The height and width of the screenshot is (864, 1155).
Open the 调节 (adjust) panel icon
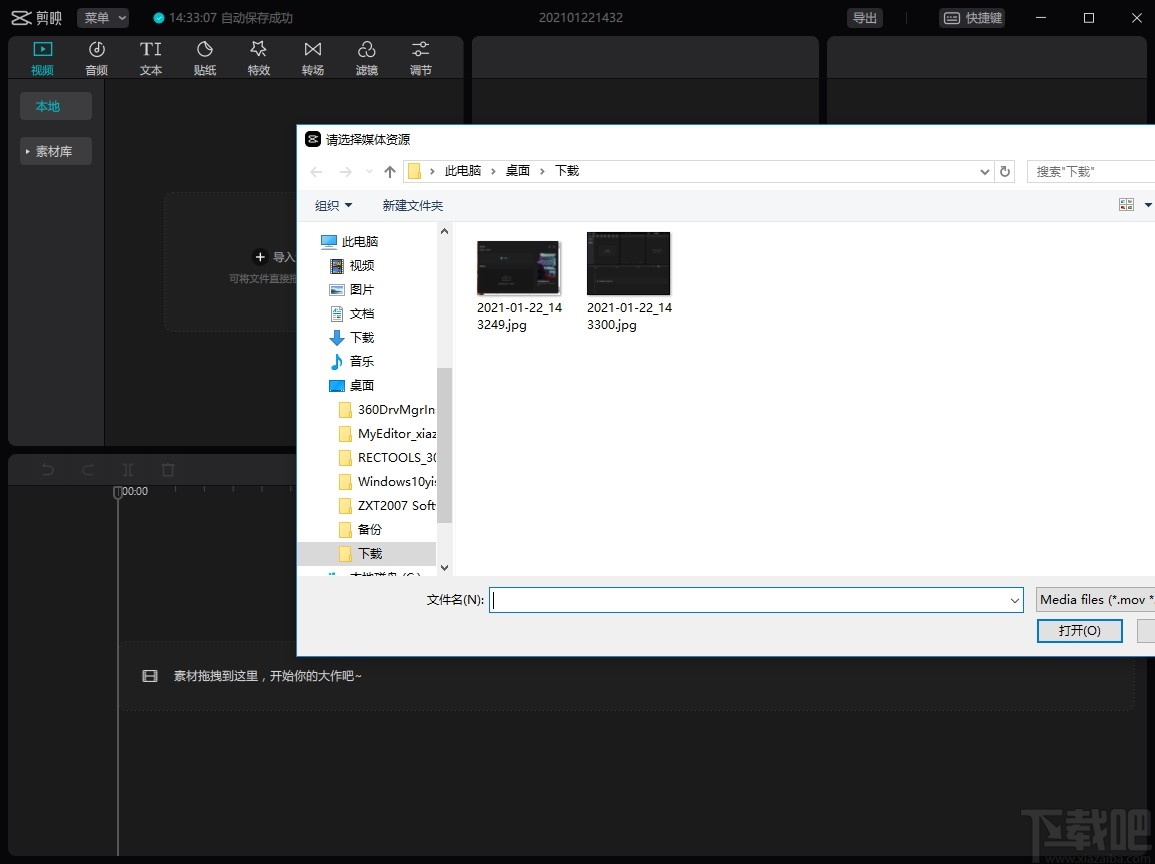421,57
